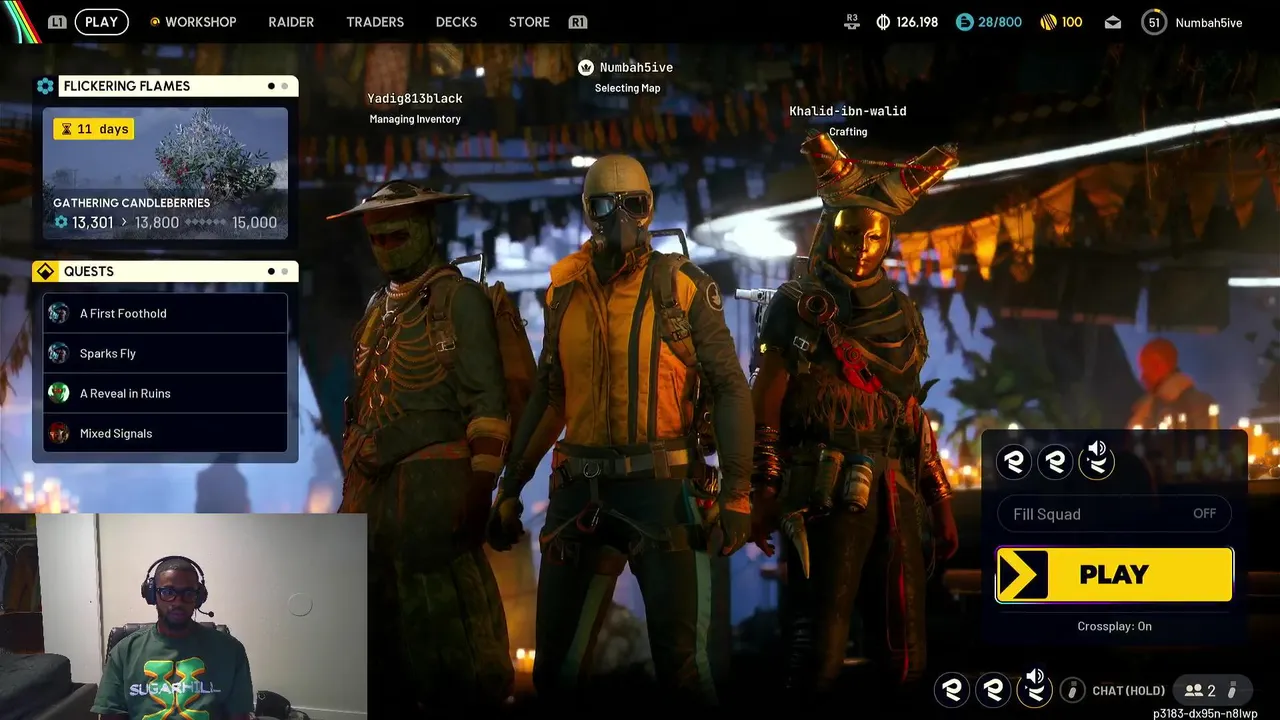The width and height of the screenshot is (1280, 720).
Task: Click the speaker squad emblem in the play panel
Action: point(1096,461)
